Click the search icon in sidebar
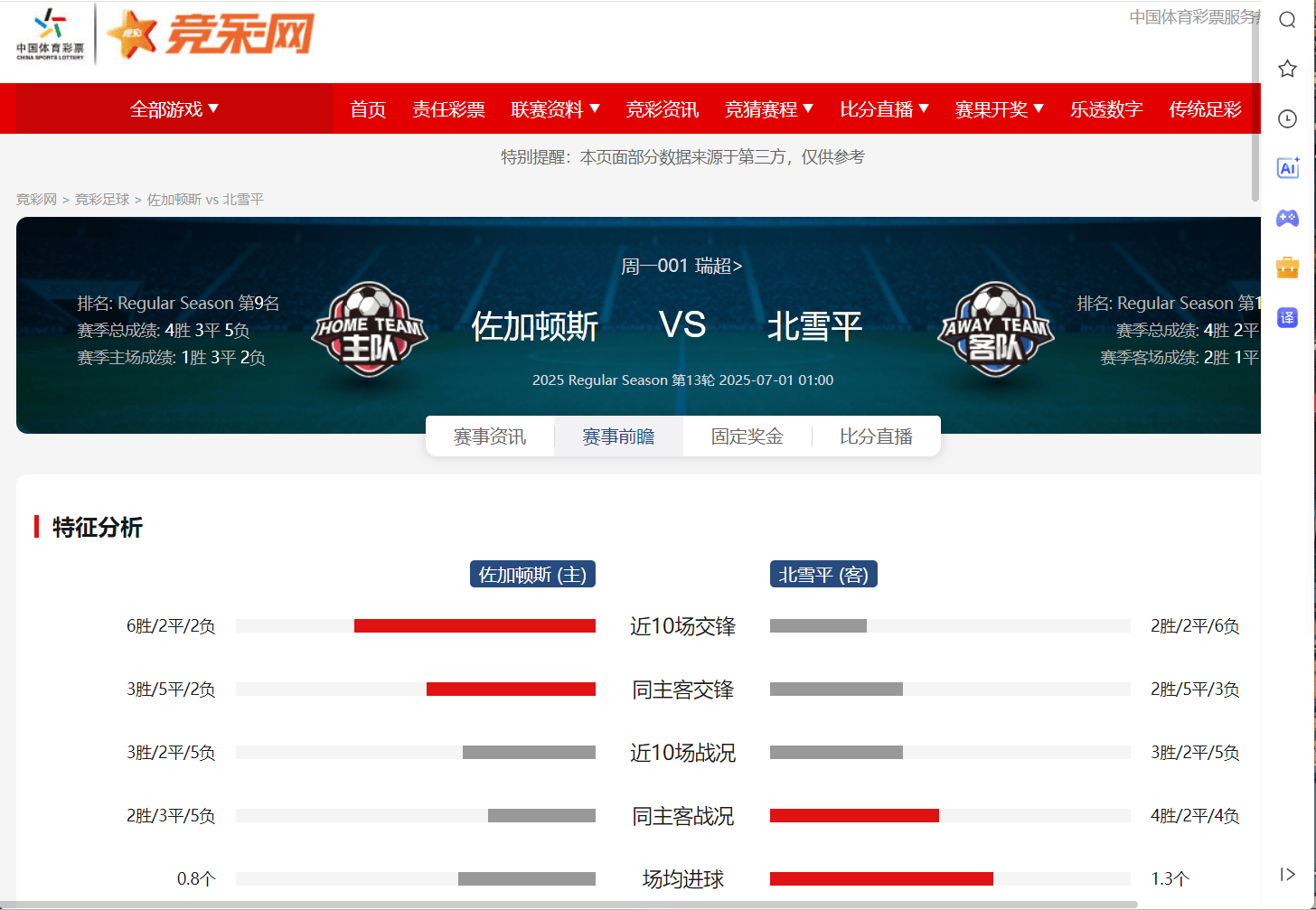 coord(1287,21)
